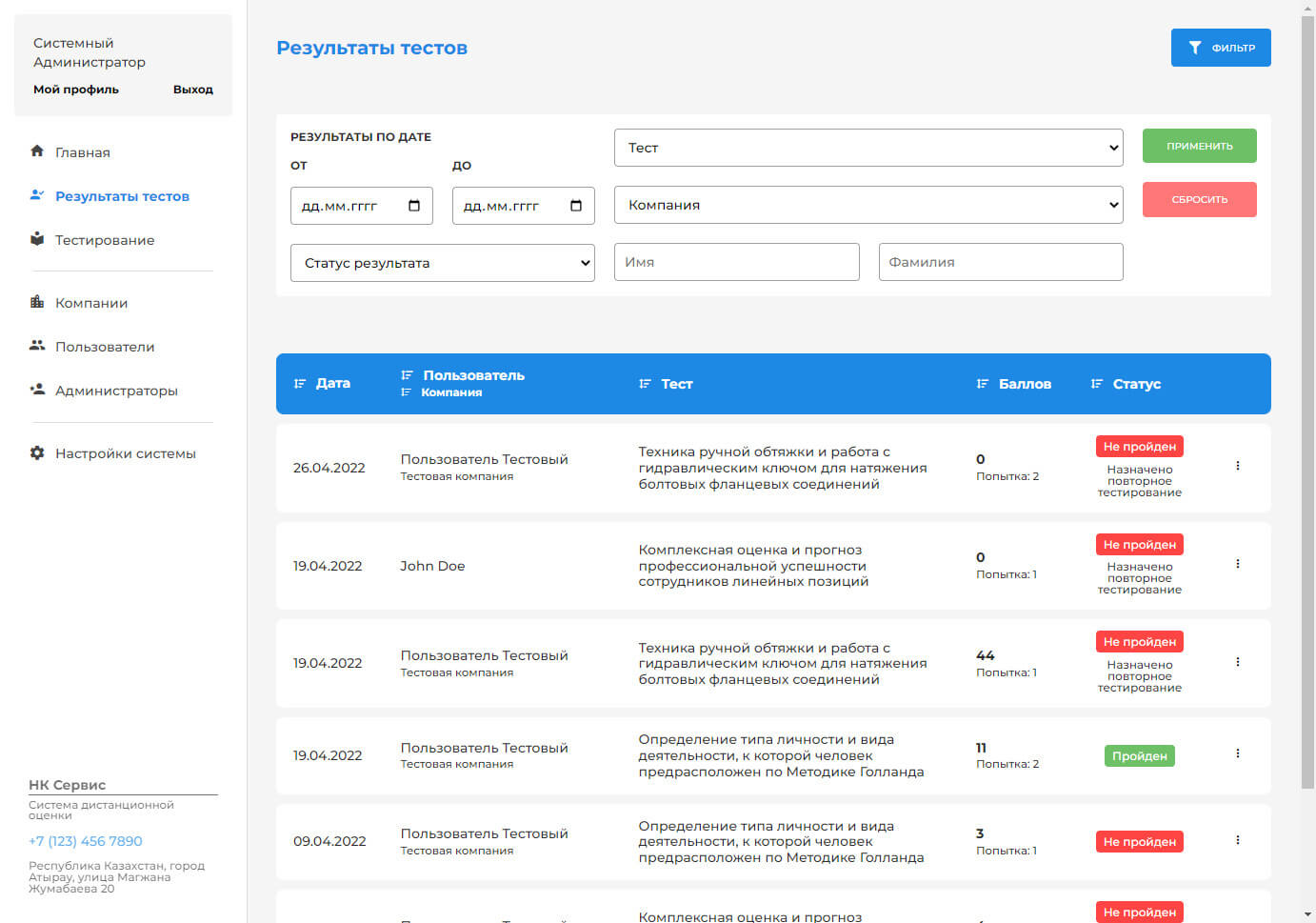Click the user-check icon beside Результаты тестов

(37, 195)
